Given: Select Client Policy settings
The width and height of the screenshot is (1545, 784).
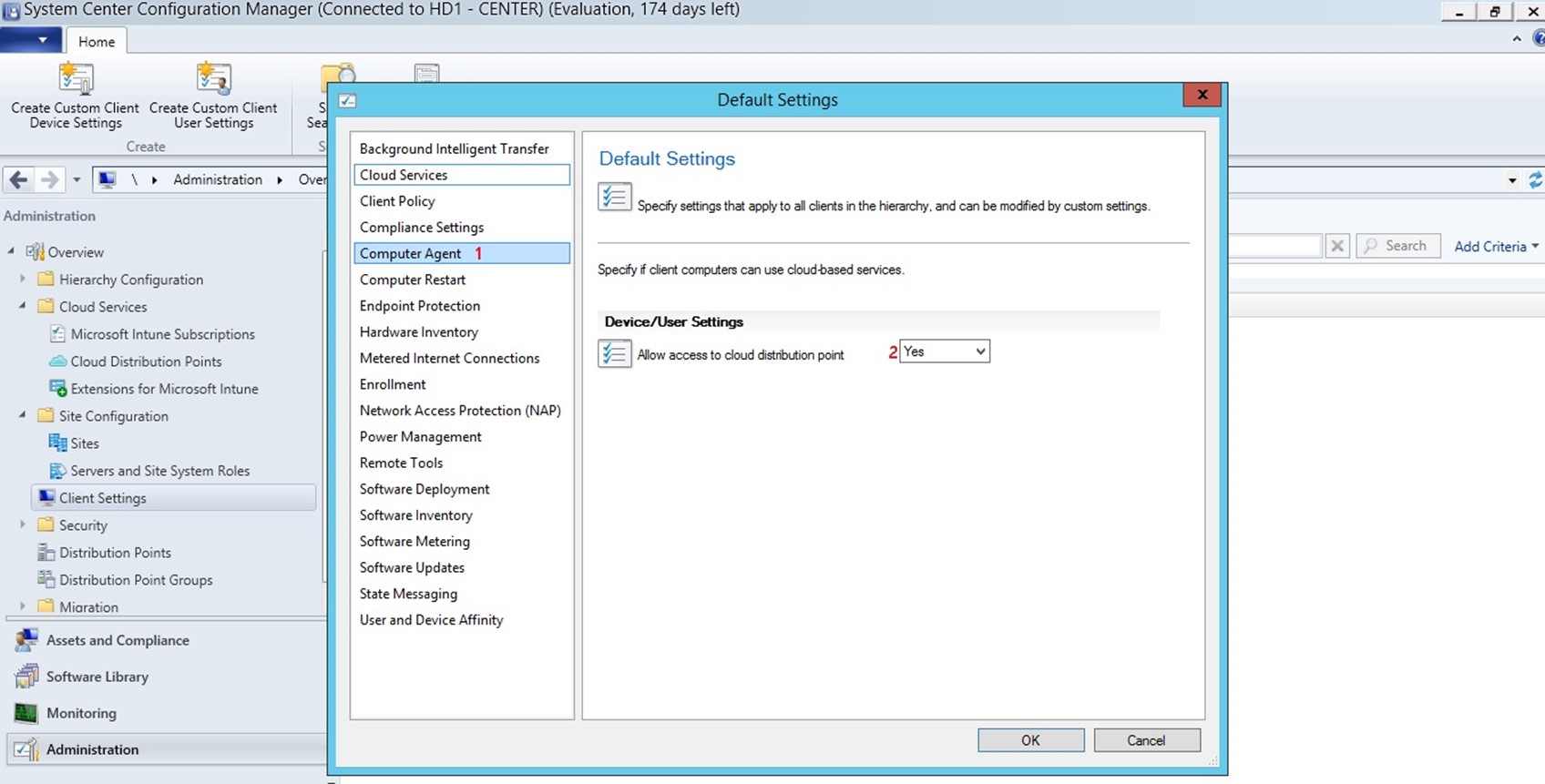Looking at the screenshot, I should [x=462, y=201].
